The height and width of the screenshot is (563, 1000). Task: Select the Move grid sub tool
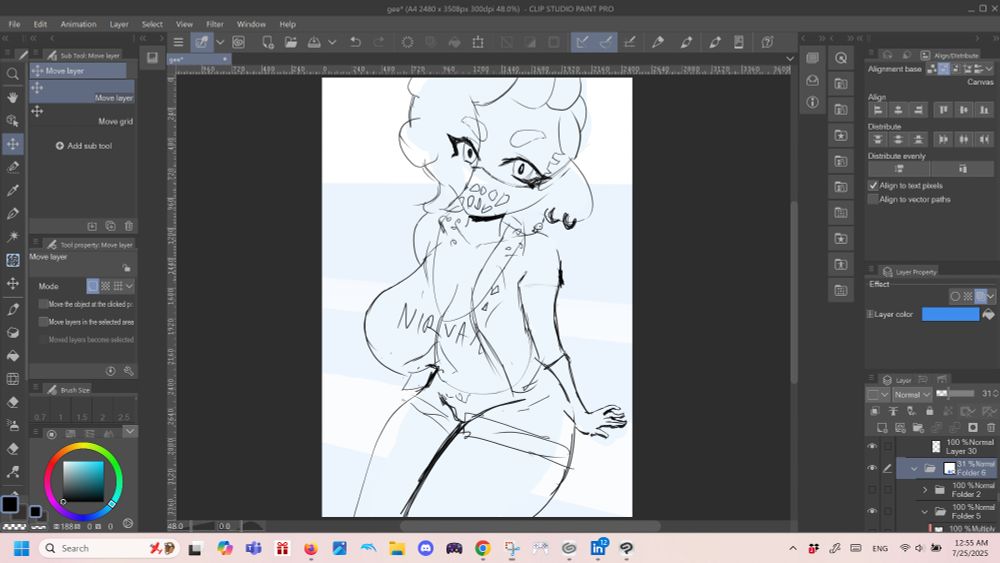82,115
